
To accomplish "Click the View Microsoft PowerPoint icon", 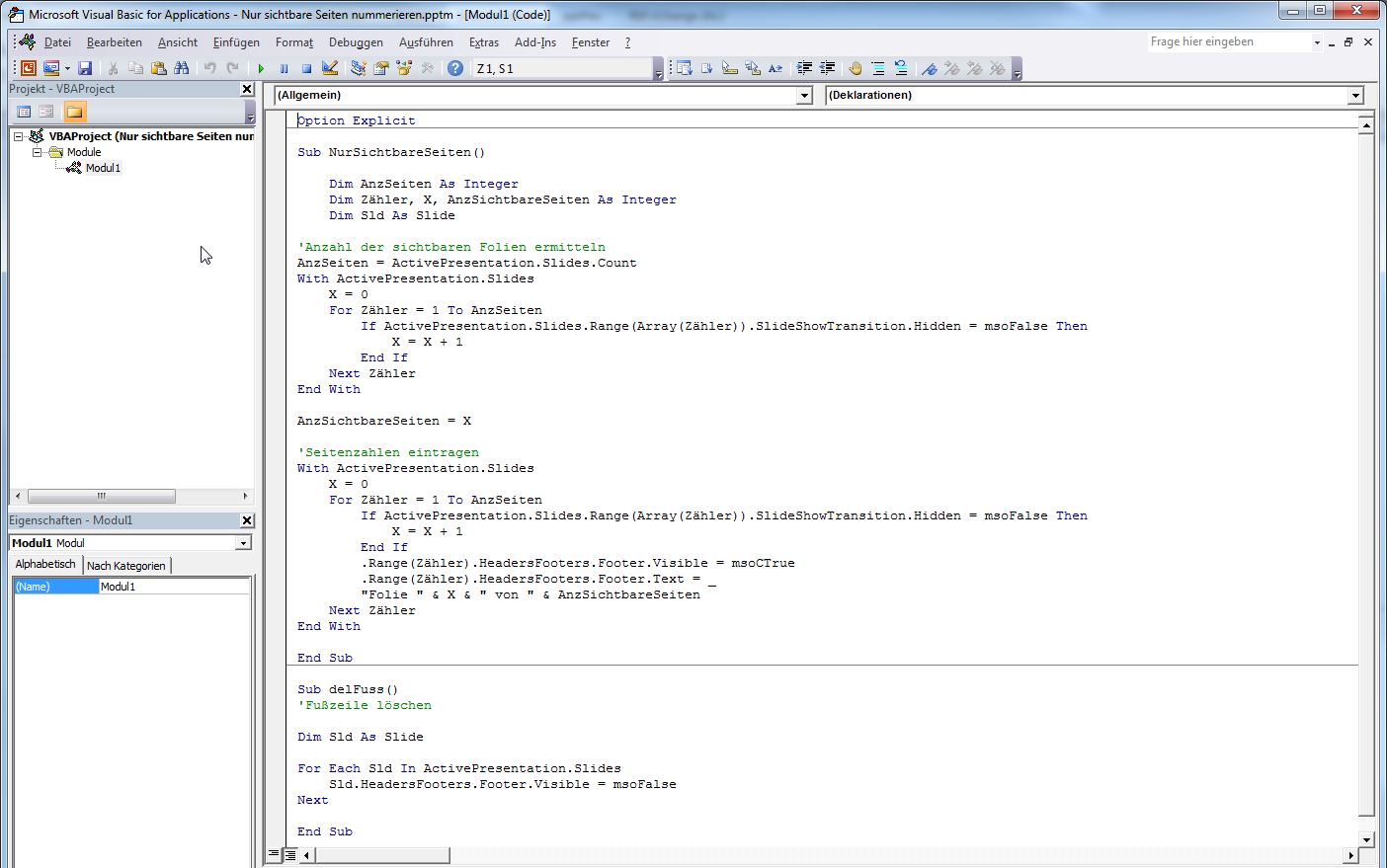I will tap(28, 68).
